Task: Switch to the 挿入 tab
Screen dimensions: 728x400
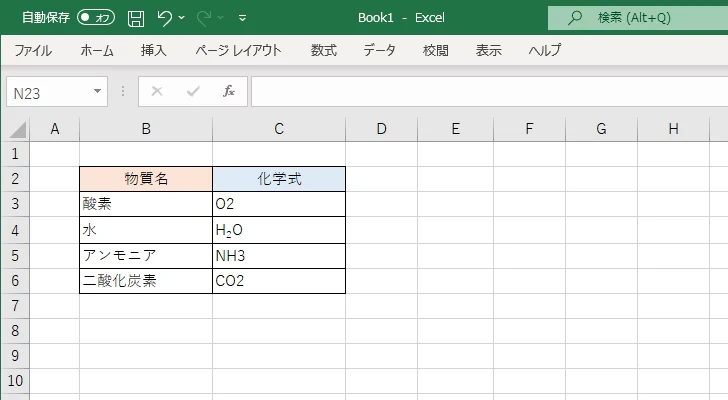Action: [x=154, y=50]
